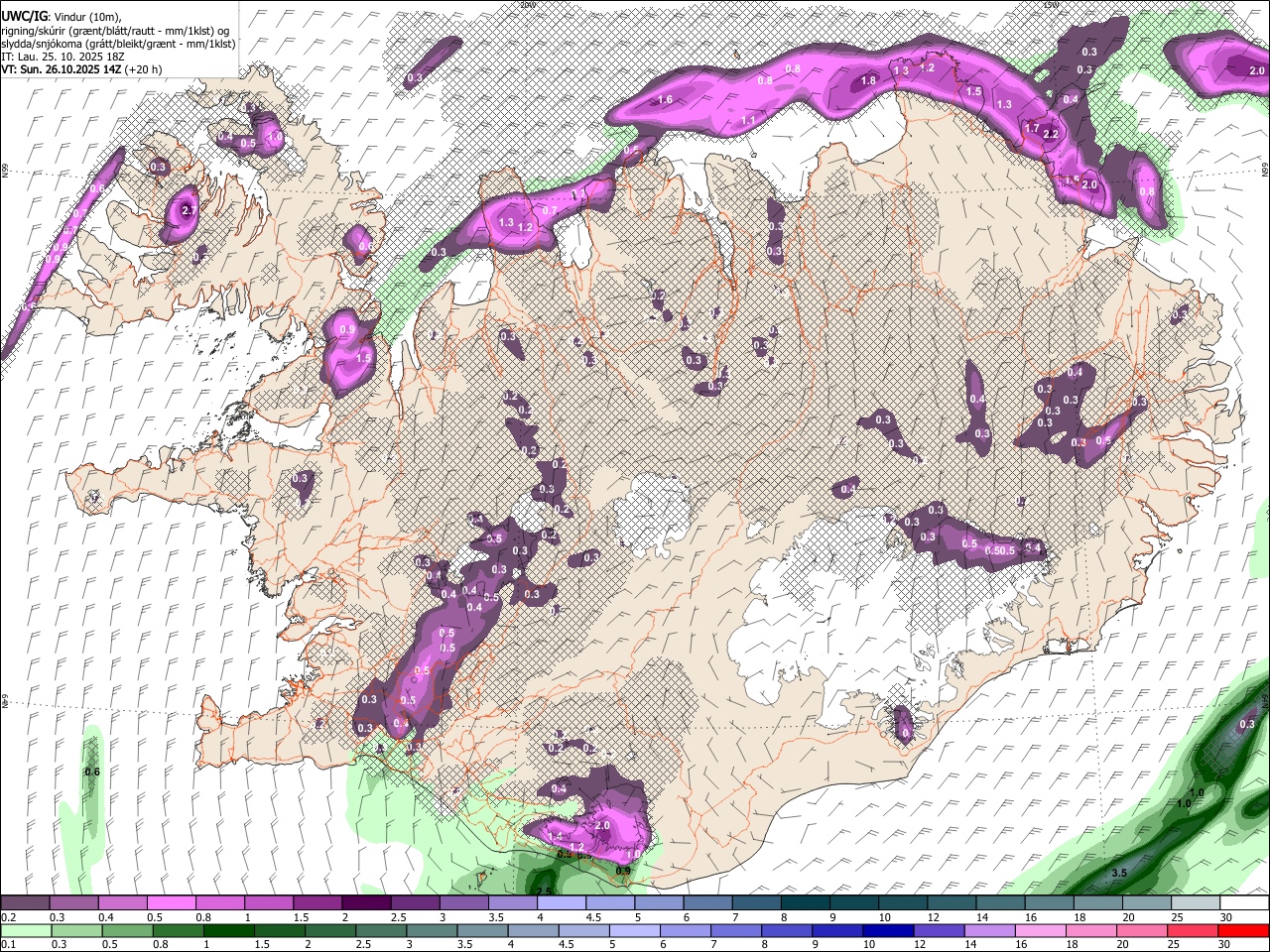Click the 'rigning/skúrir' legend description line

pyautogui.click(x=116, y=31)
